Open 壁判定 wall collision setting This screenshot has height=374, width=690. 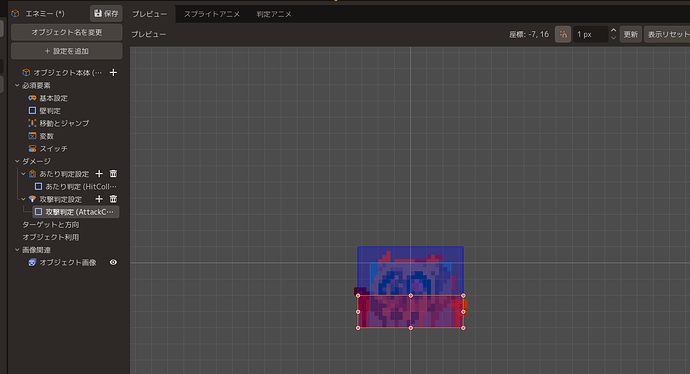pos(50,111)
